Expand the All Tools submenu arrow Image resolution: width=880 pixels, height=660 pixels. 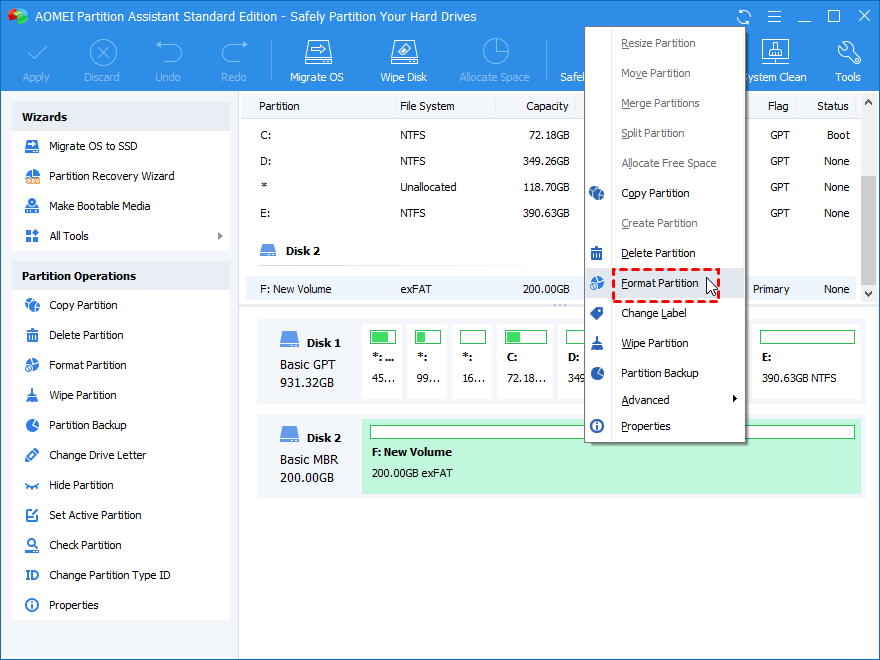[219, 236]
